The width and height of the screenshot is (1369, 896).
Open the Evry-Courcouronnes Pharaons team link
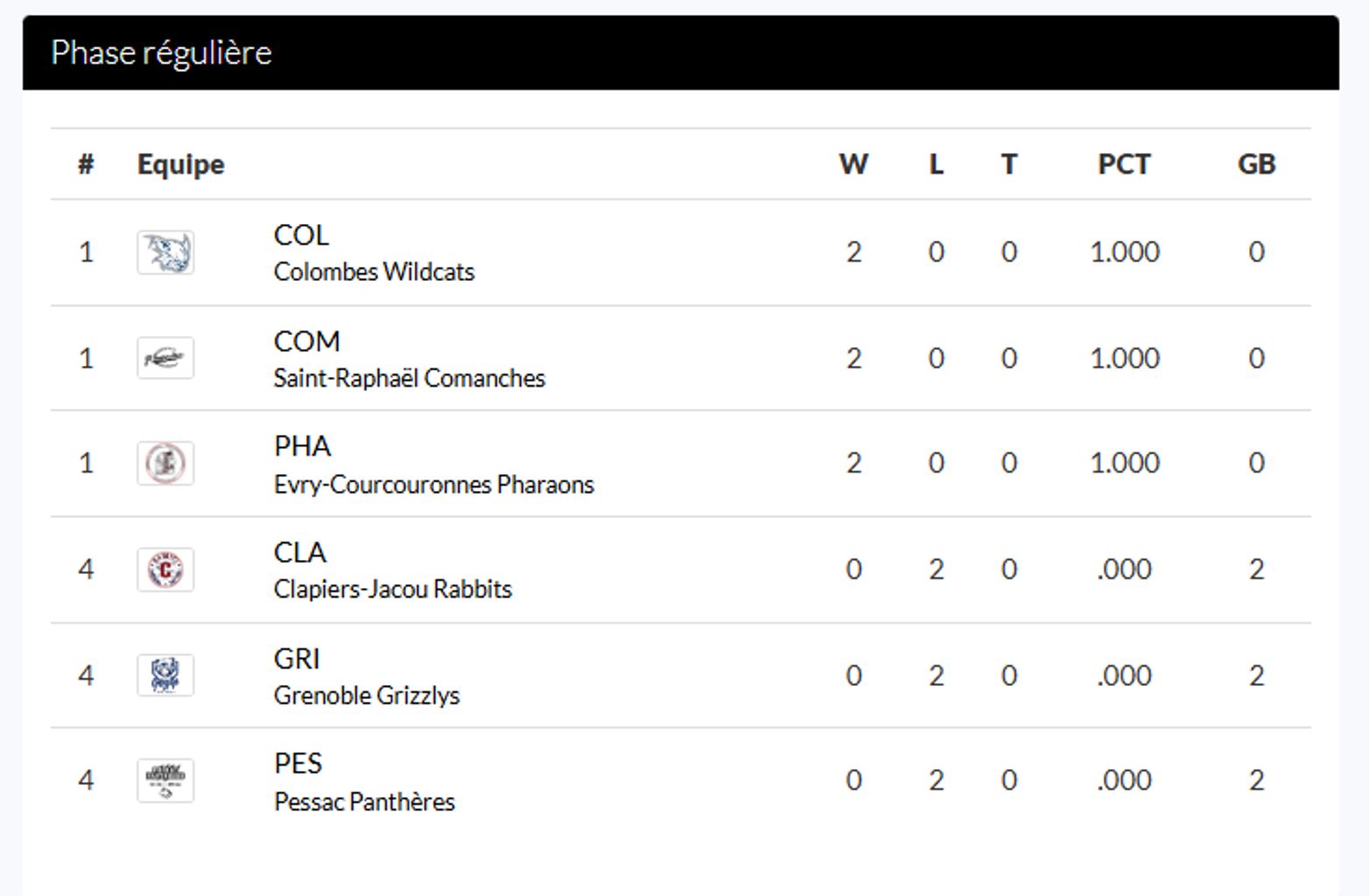click(x=433, y=484)
